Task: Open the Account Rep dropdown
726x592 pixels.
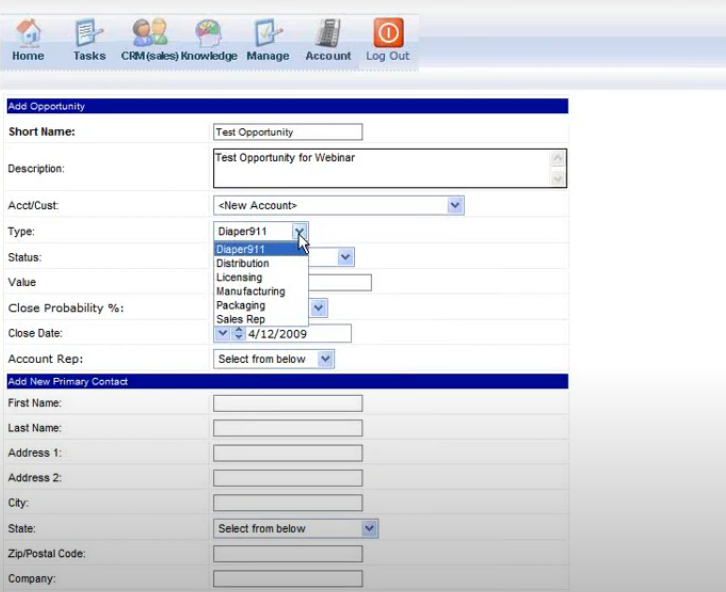Action: (274, 359)
